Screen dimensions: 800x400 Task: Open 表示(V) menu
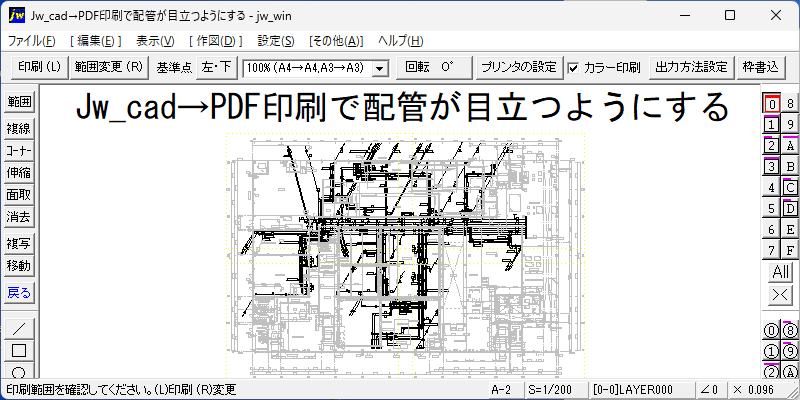click(x=155, y=41)
